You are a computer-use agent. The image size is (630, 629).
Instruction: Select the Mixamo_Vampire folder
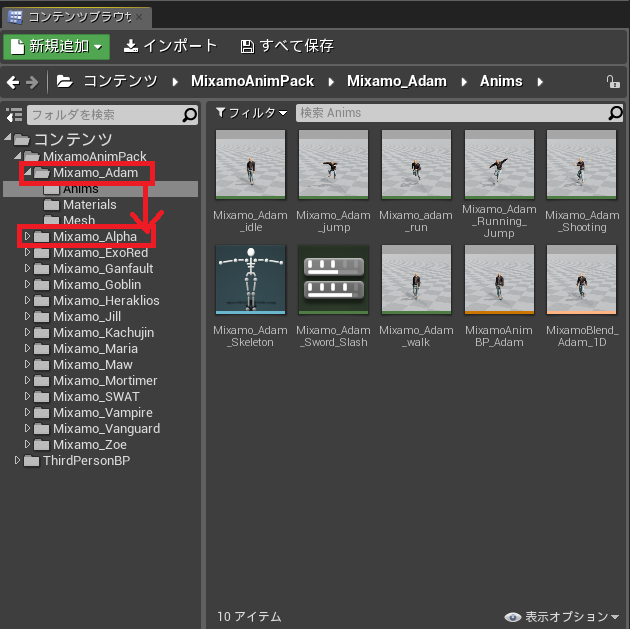pyautogui.click(x=93, y=413)
